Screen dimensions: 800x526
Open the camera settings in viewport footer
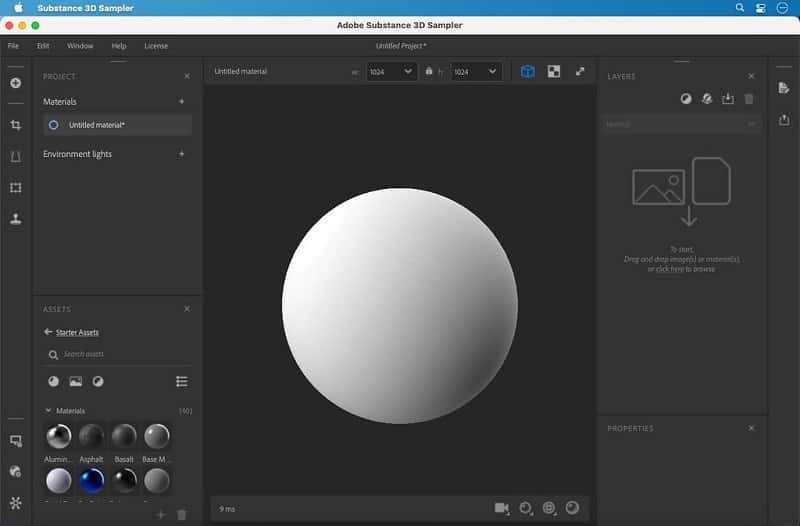(x=502, y=508)
